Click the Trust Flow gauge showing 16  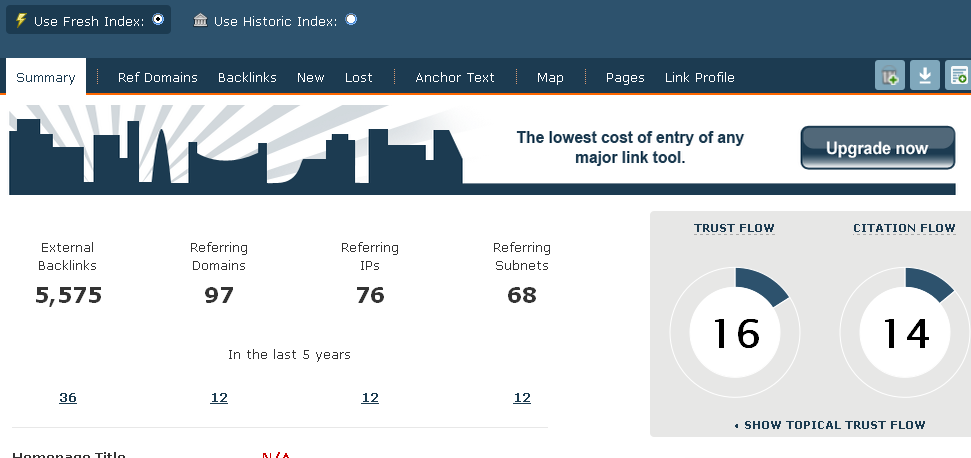pos(734,332)
